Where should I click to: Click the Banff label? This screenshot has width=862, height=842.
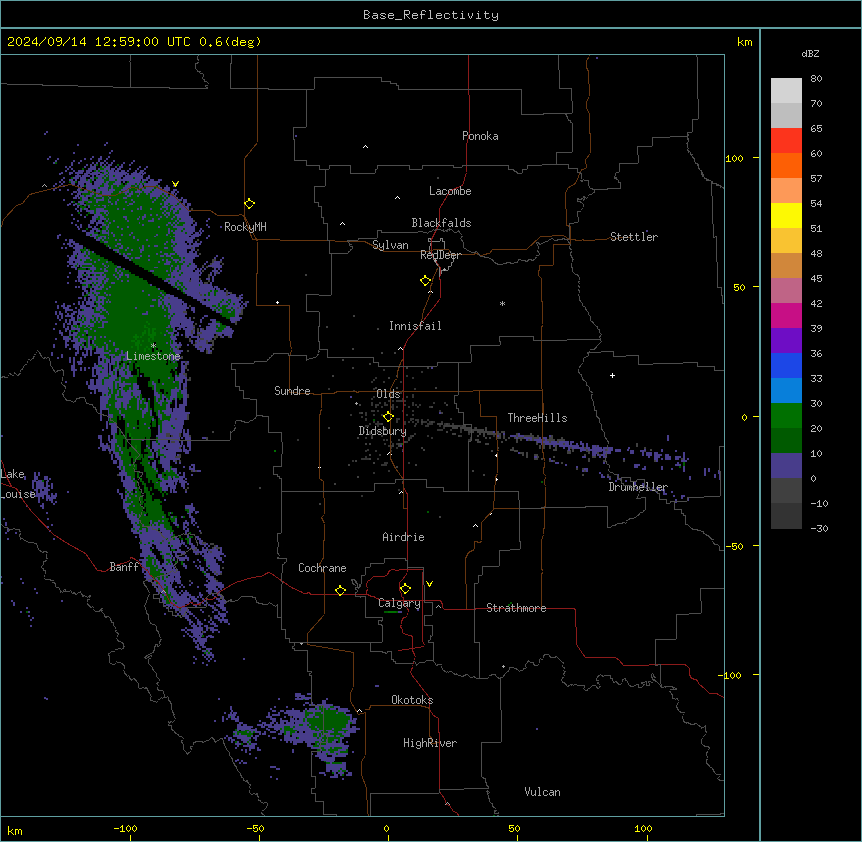pyautogui.click(x=124, y=567)
